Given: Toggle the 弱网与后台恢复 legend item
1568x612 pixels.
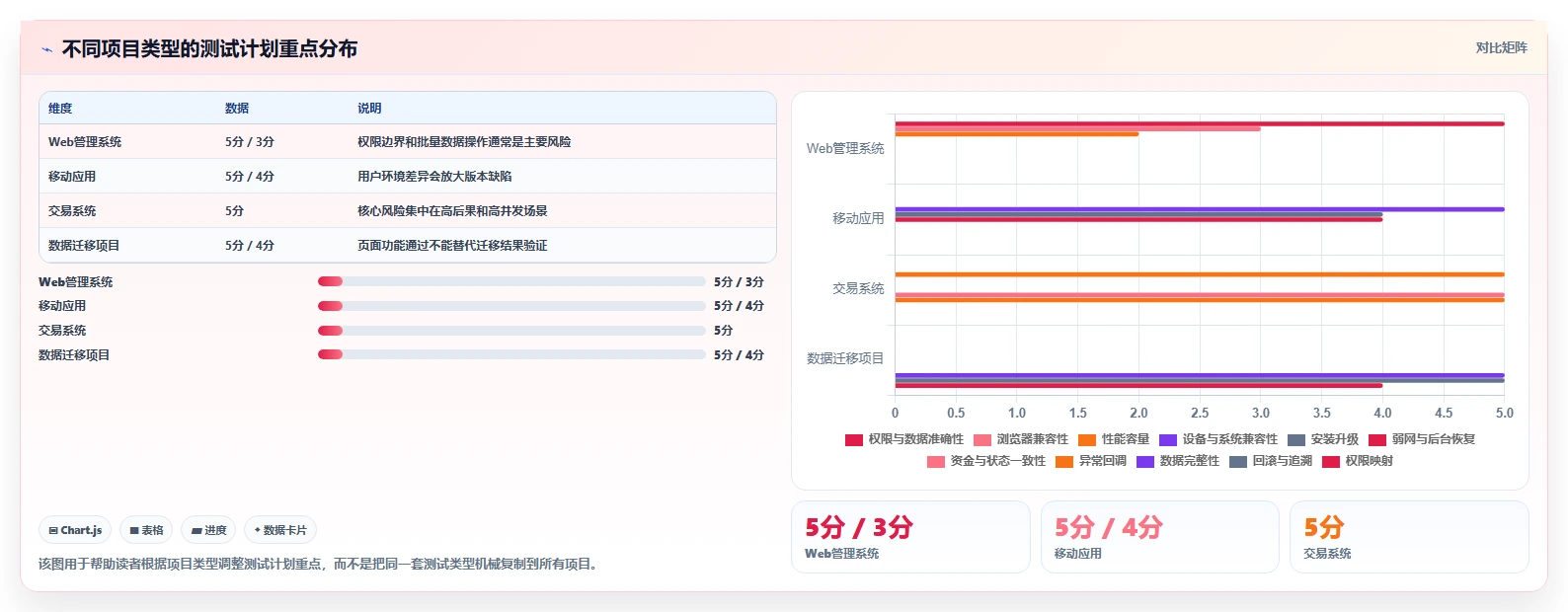Looking at the screenshot, I should point(1422,439).
